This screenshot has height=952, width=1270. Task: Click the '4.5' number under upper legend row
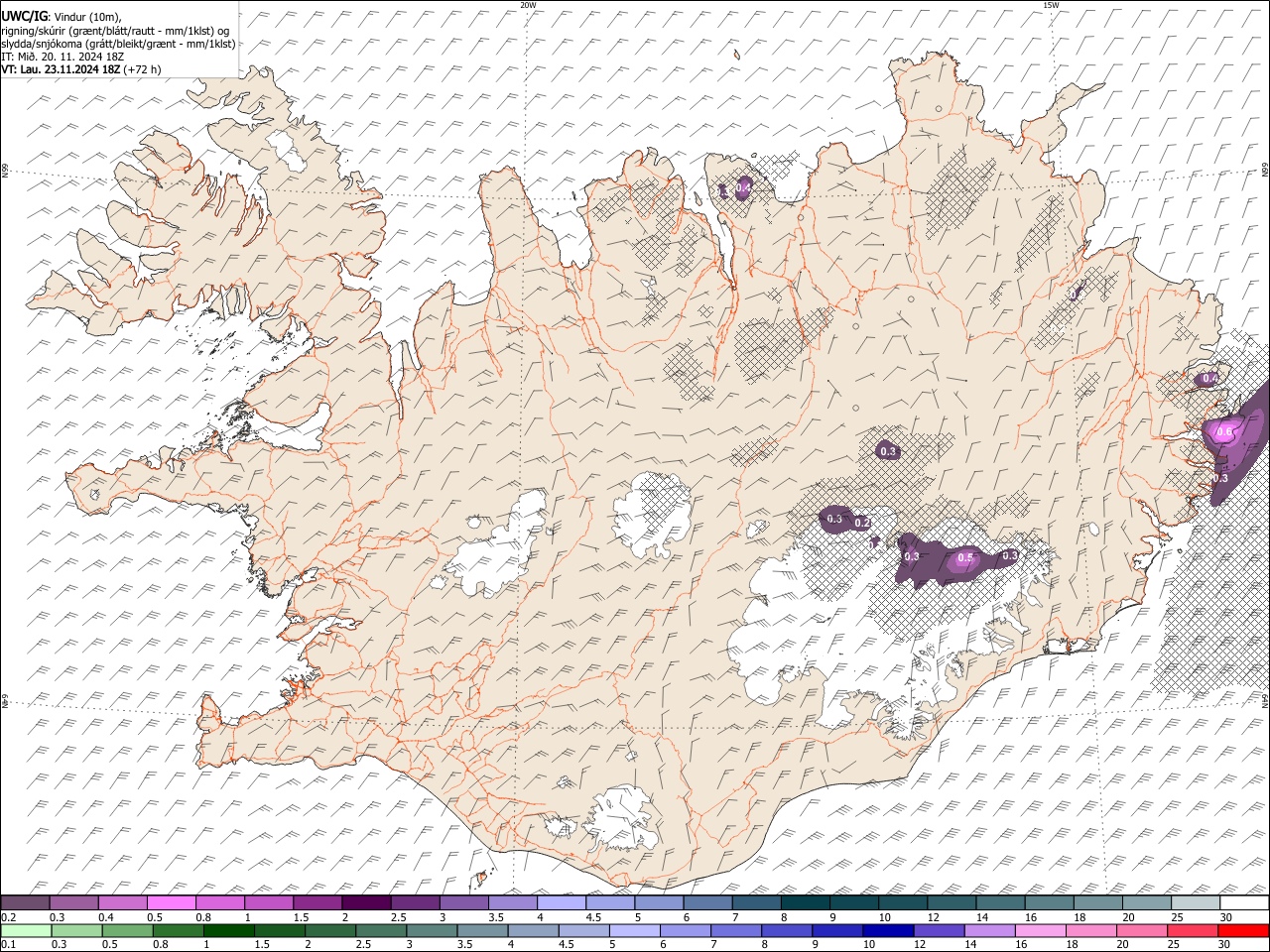(x=593, y=917)
